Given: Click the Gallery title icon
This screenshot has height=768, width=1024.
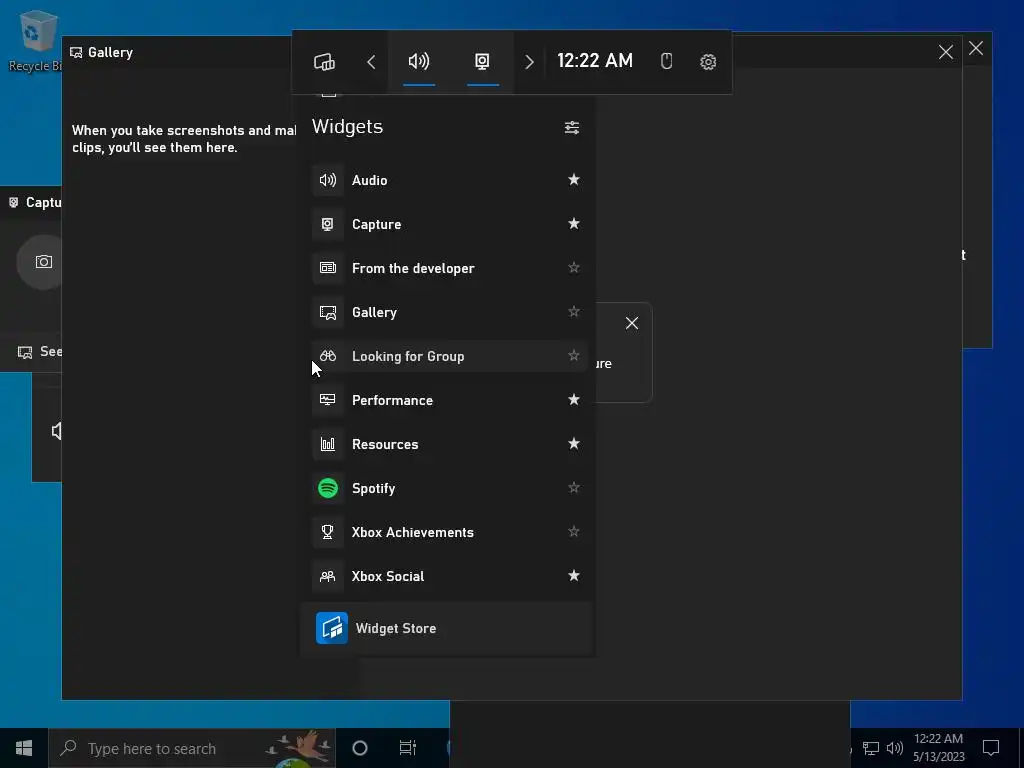Looking at the screenshot, I should pos(76,52).
